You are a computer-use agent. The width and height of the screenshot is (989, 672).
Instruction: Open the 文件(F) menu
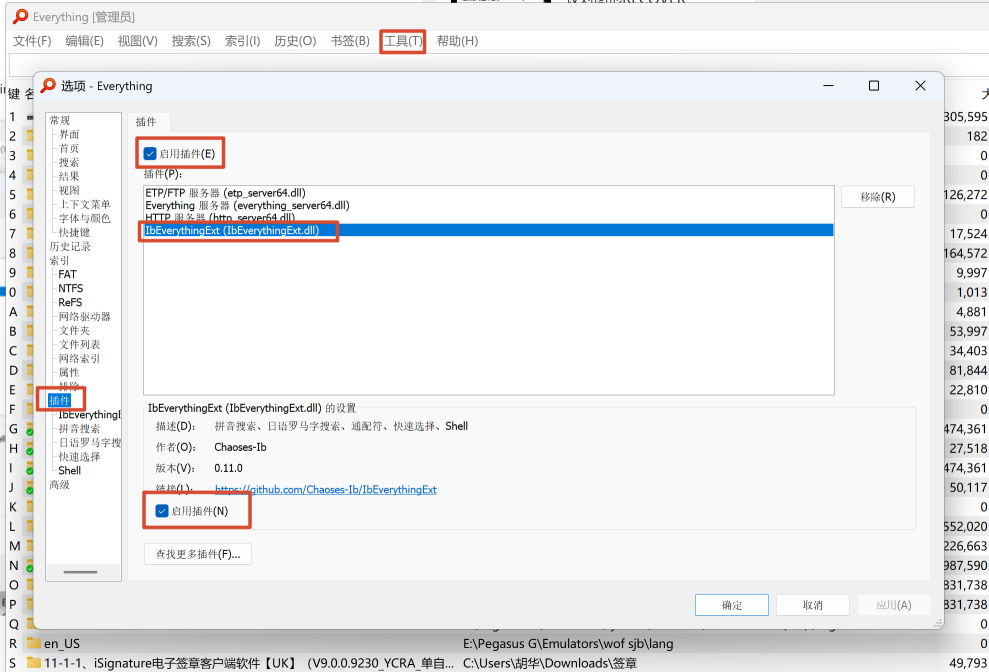click(32, 41)
